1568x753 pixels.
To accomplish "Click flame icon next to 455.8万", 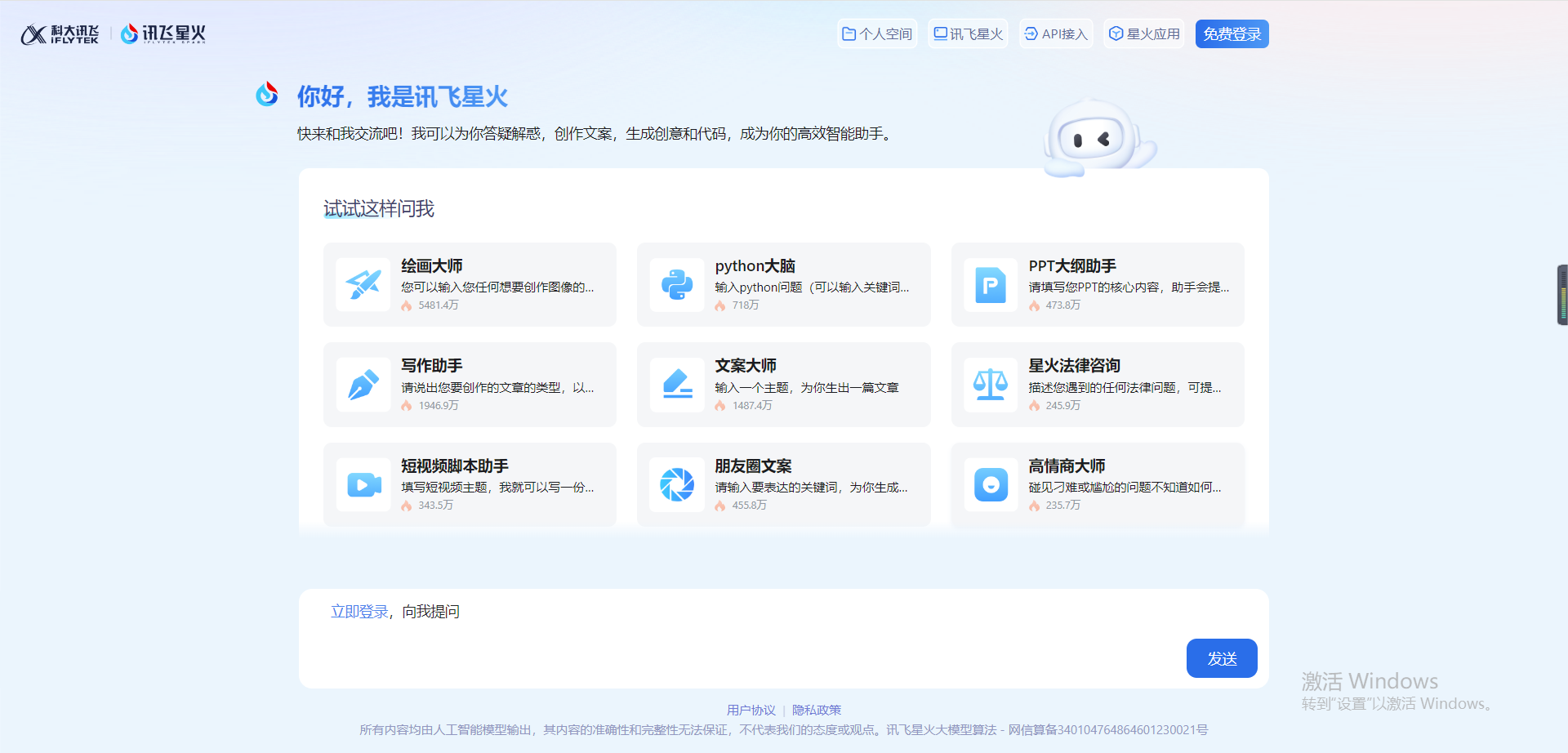I will coord(720,506).
